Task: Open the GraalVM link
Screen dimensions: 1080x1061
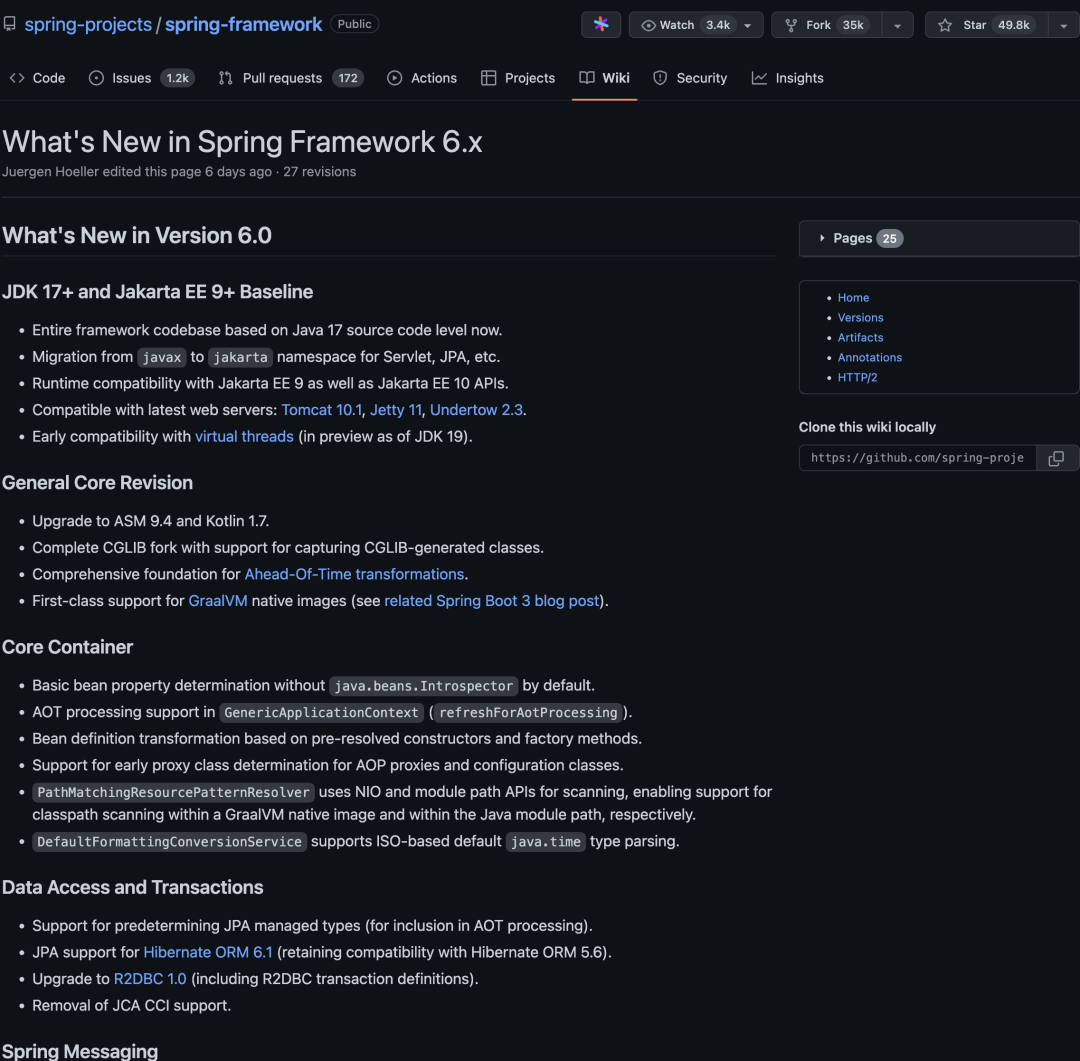Action: click(x=218, y=601)
